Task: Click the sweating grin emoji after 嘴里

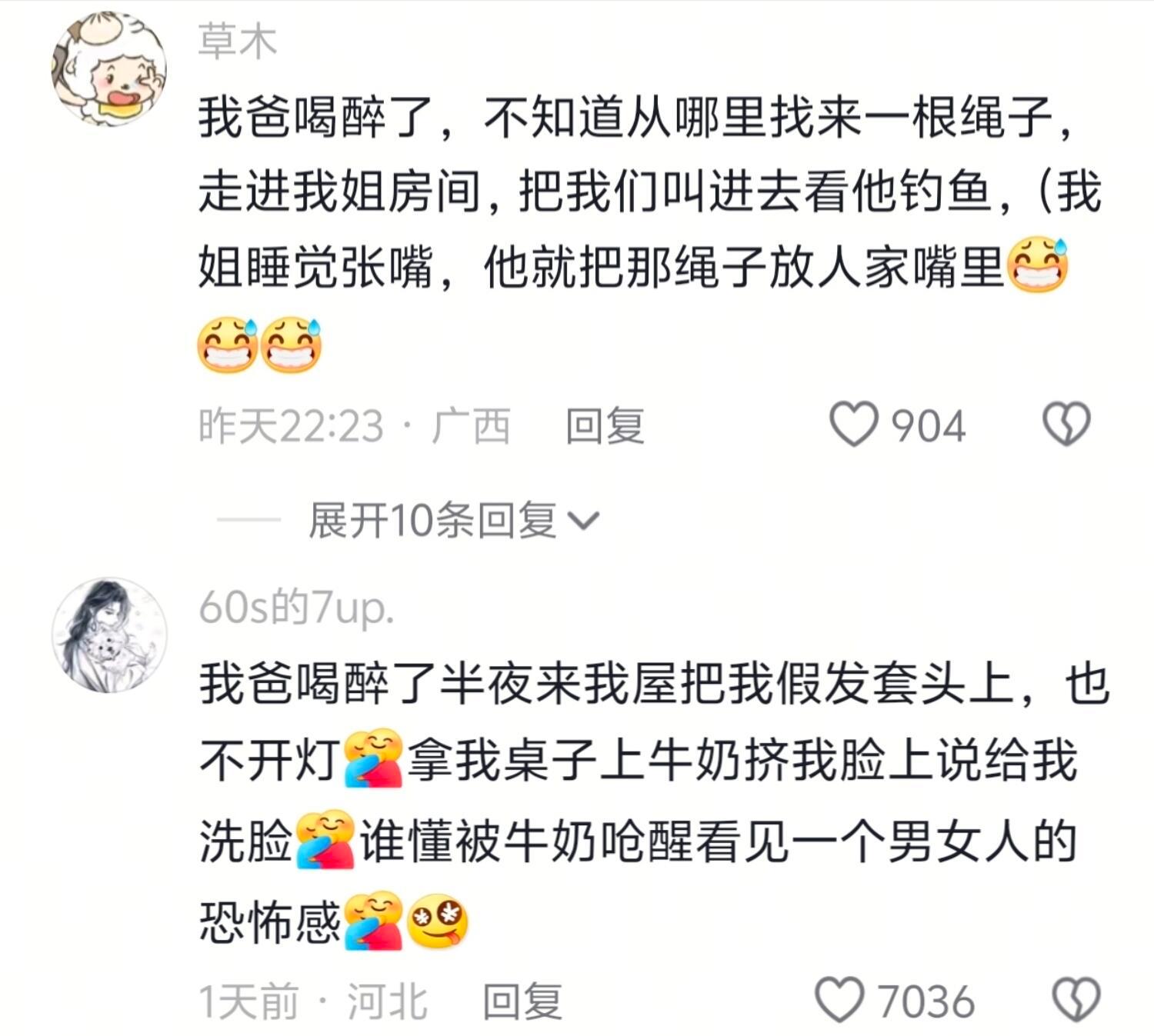Action: point(1039,265)
